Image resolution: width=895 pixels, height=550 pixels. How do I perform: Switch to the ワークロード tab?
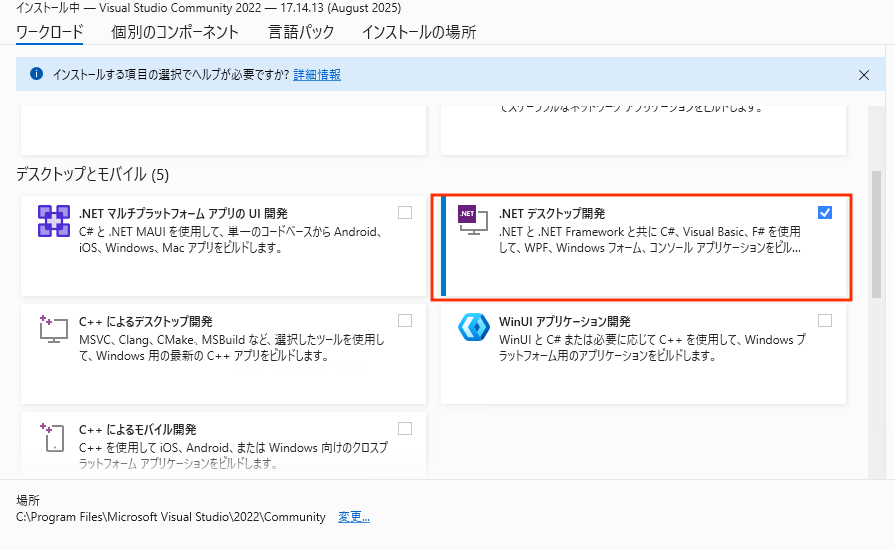[50, 32]
